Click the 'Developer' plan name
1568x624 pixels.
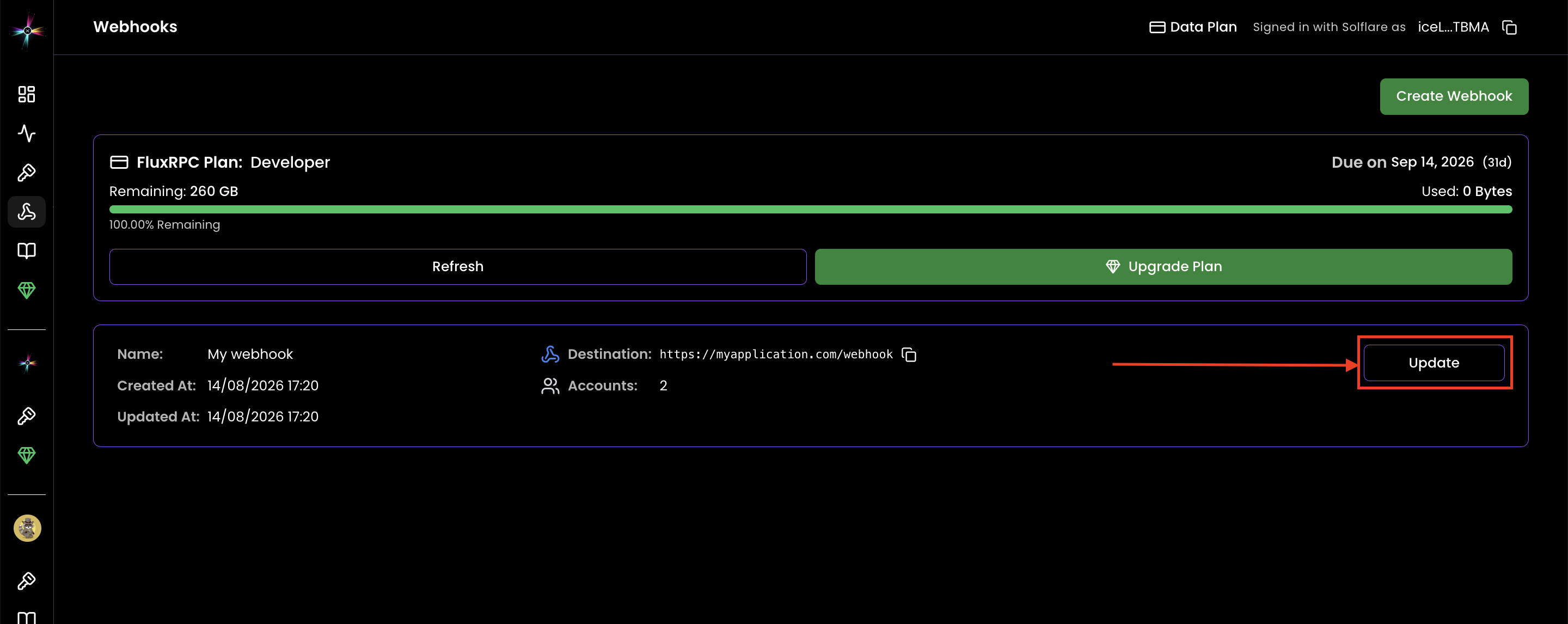(290, 162)
